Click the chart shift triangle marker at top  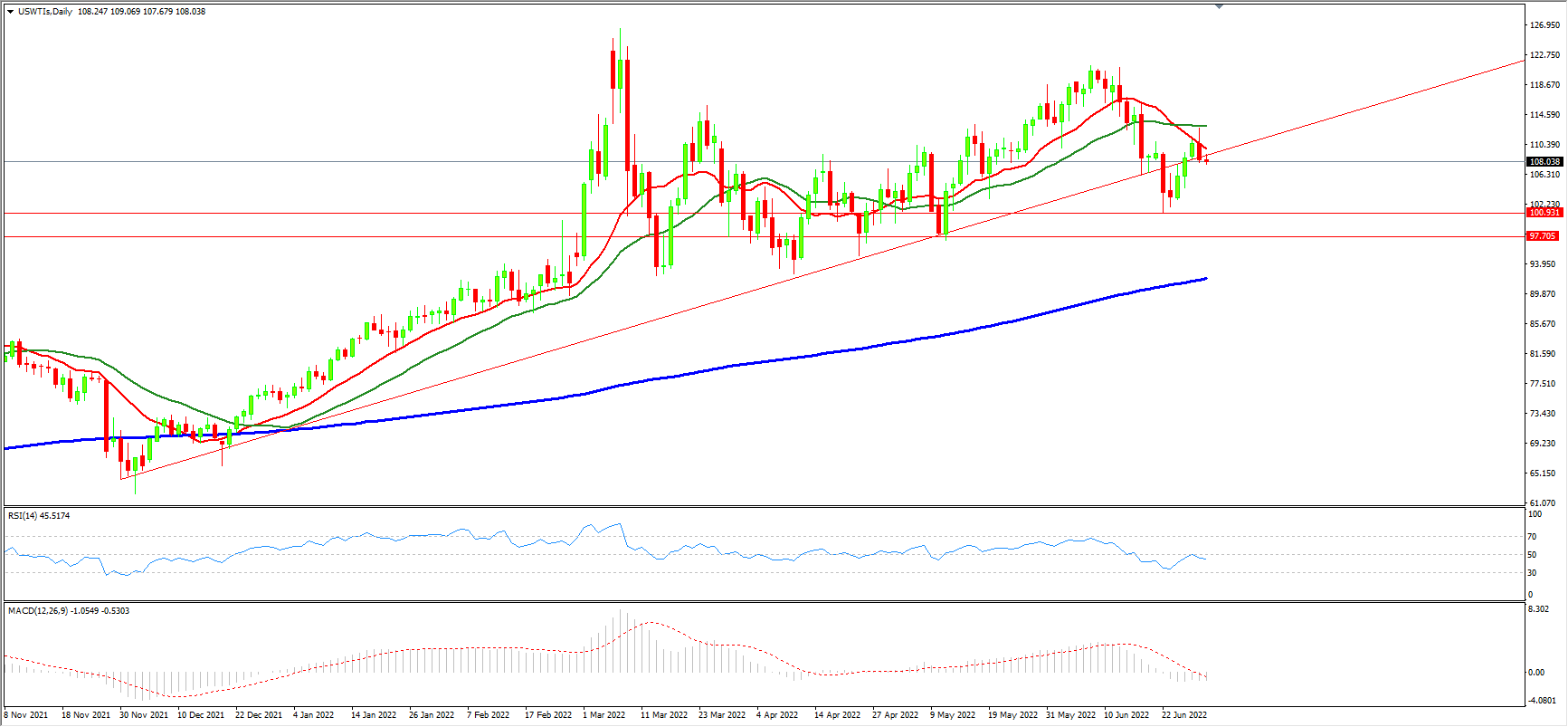click(x=1219, y=6)
